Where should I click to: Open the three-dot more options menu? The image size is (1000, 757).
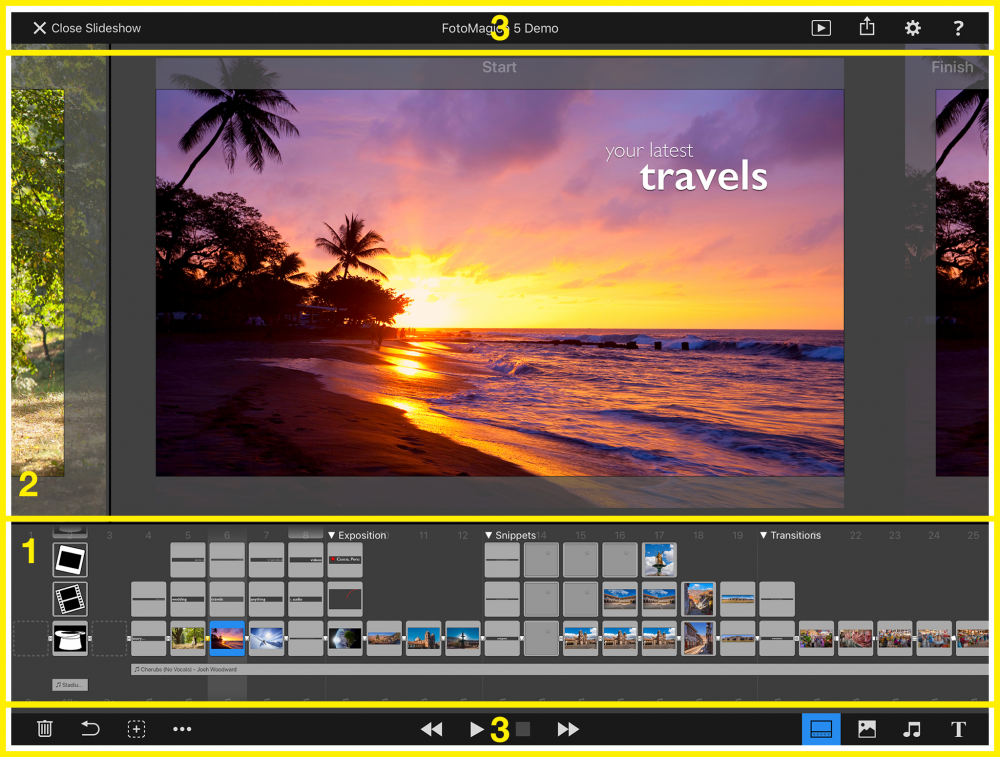[182, 729]
